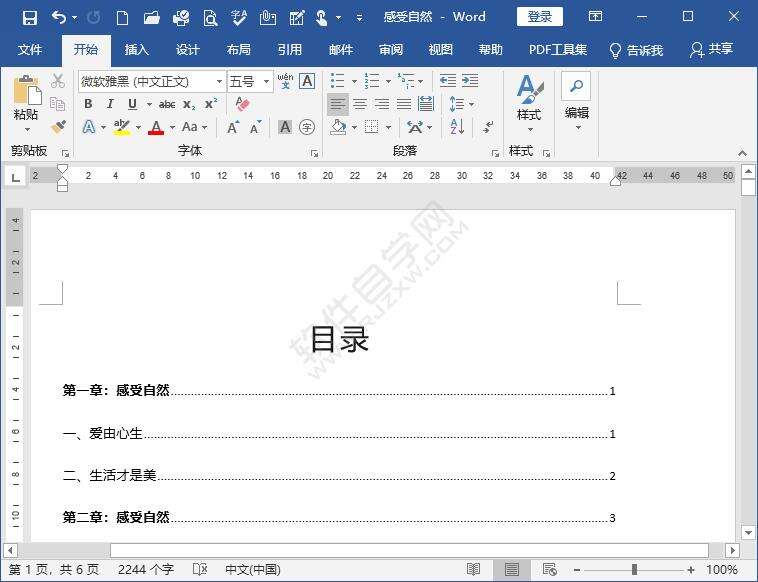The height and width of the screenshot is (582, 758).
Task: Apply character border icon
Action: [307, 81]
